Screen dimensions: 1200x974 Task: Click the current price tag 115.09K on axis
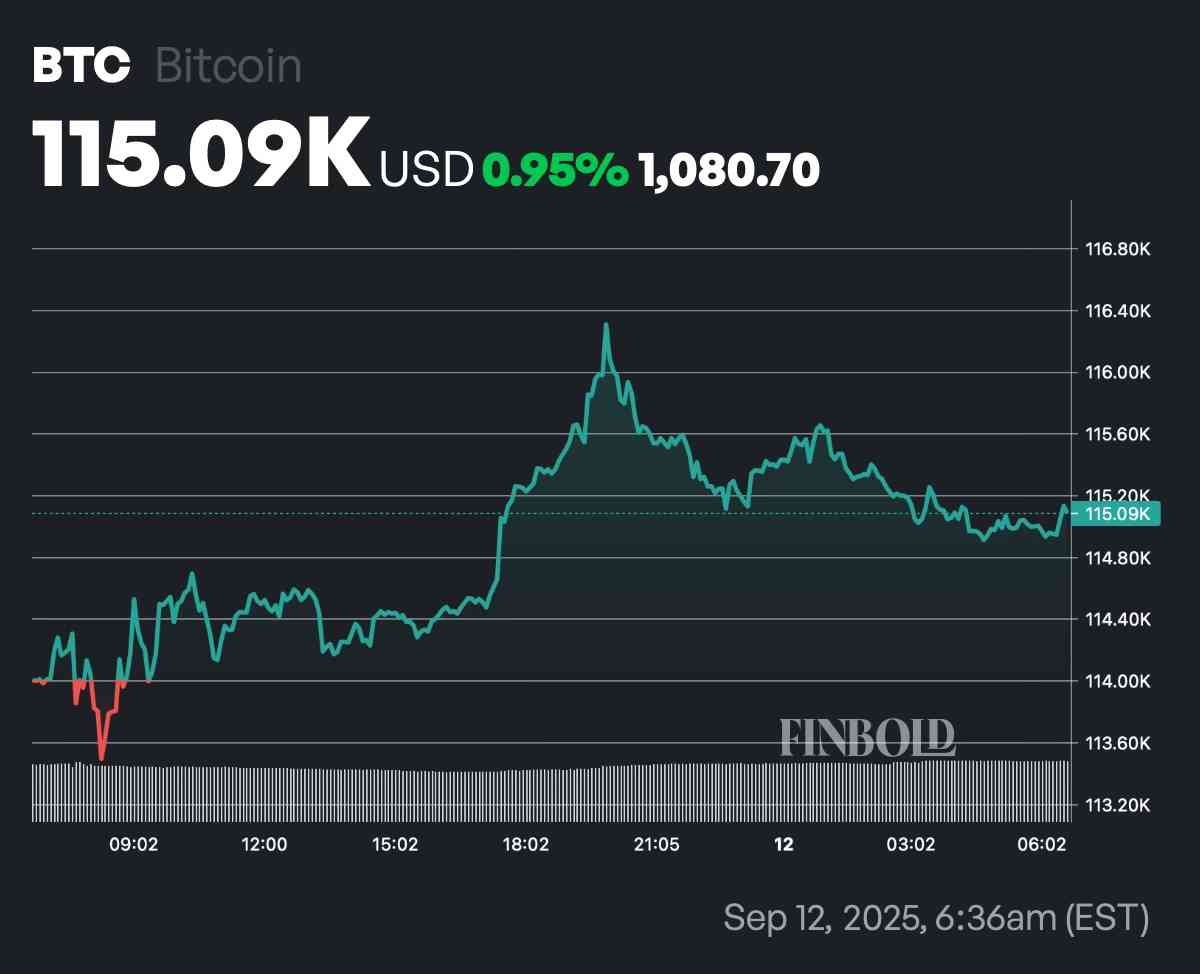point(1119,514)
